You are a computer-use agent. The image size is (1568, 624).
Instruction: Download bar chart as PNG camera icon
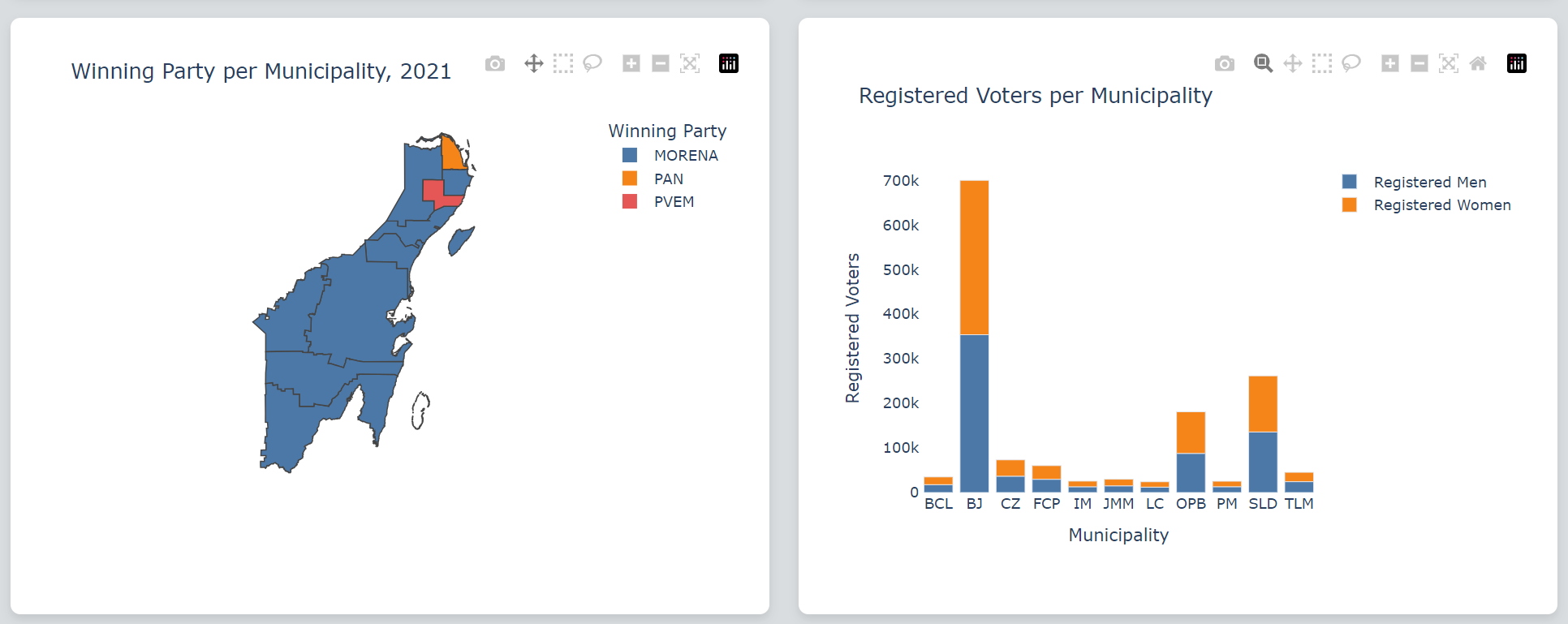coord(1225,63)
